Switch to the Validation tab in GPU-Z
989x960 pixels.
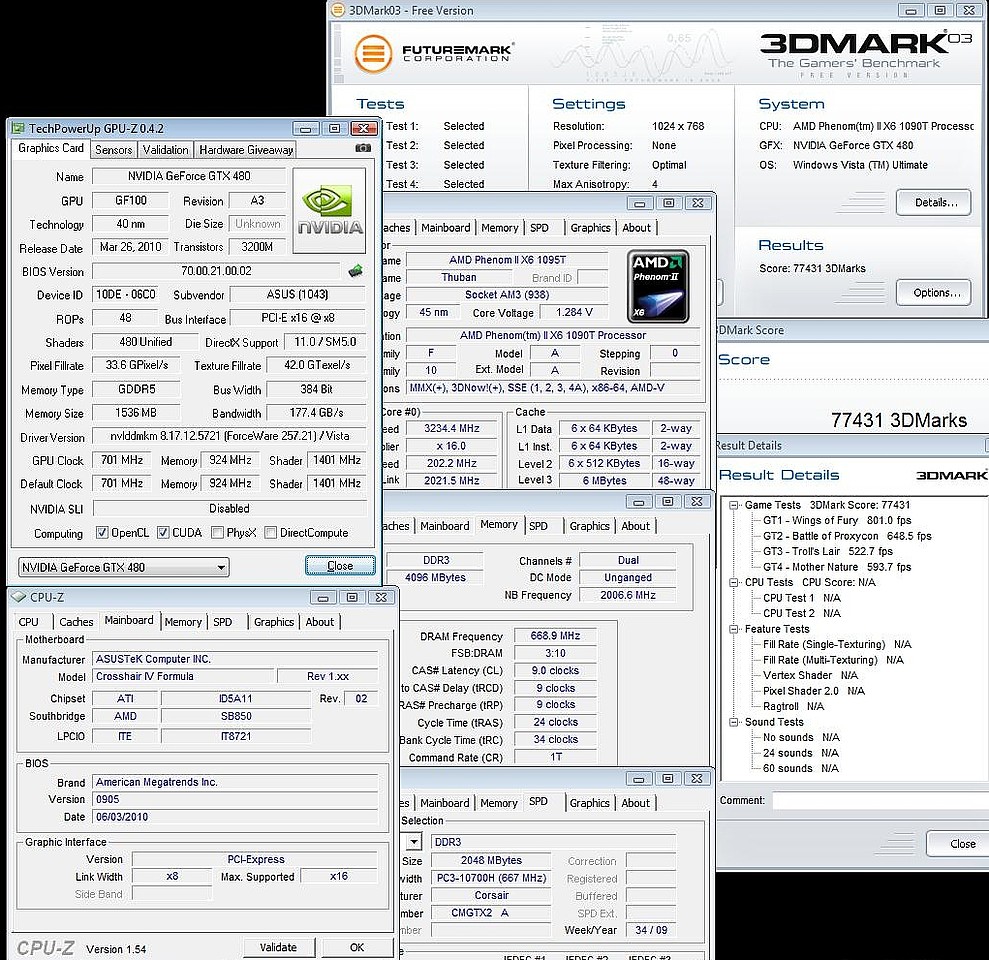coord(165,149)
